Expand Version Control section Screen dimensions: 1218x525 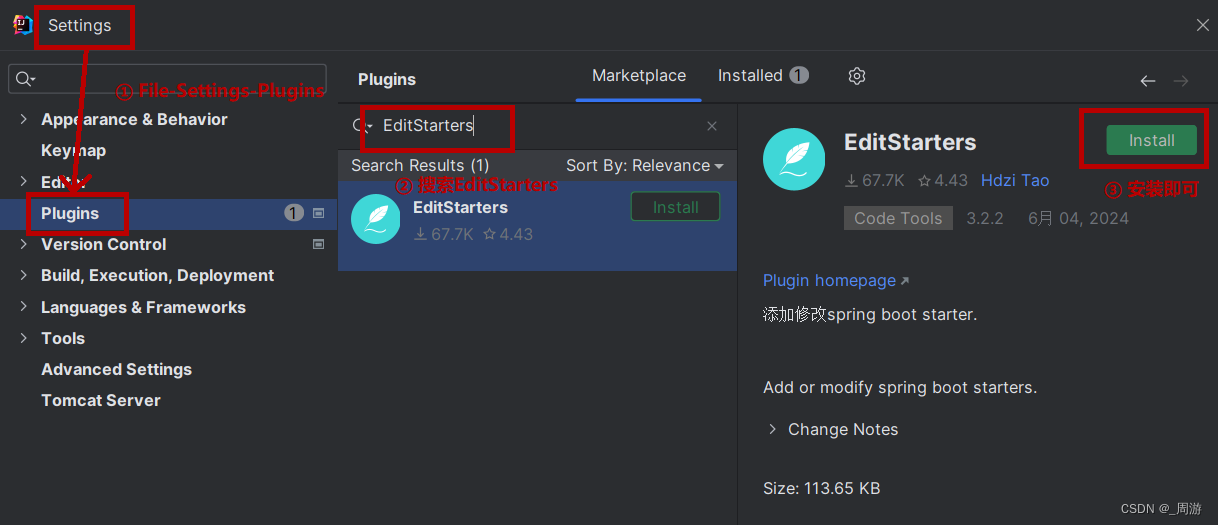click(x=23, y=244)
